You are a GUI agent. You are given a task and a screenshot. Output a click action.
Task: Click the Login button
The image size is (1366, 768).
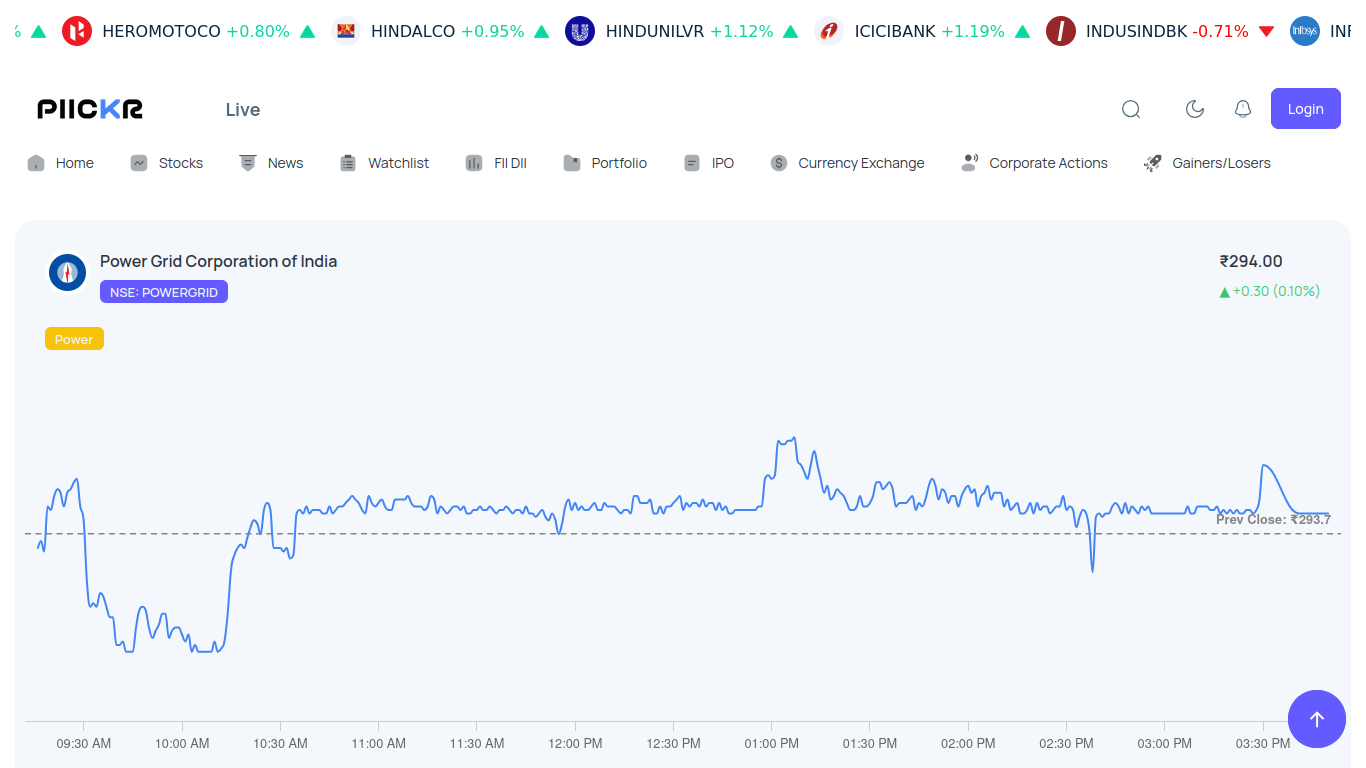coord(1305,108)
